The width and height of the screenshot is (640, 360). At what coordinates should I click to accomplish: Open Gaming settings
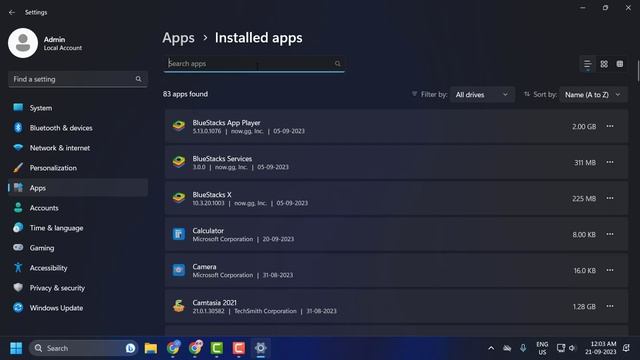[78, 248]
